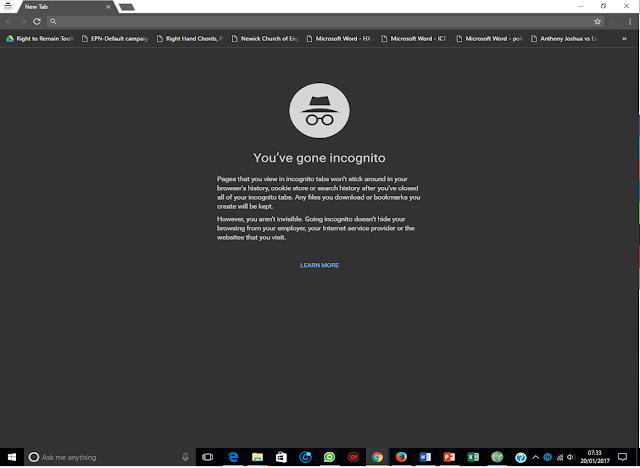Click the browser forward arrow
This screenshot has width=640, height=468.
23,22
